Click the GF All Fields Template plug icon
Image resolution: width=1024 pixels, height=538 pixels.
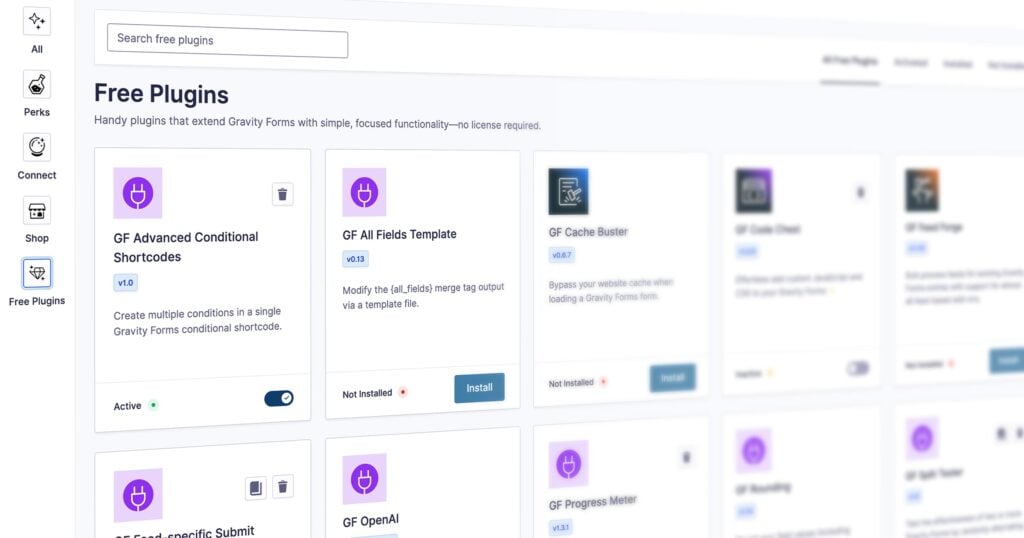(x=364, y=193)
